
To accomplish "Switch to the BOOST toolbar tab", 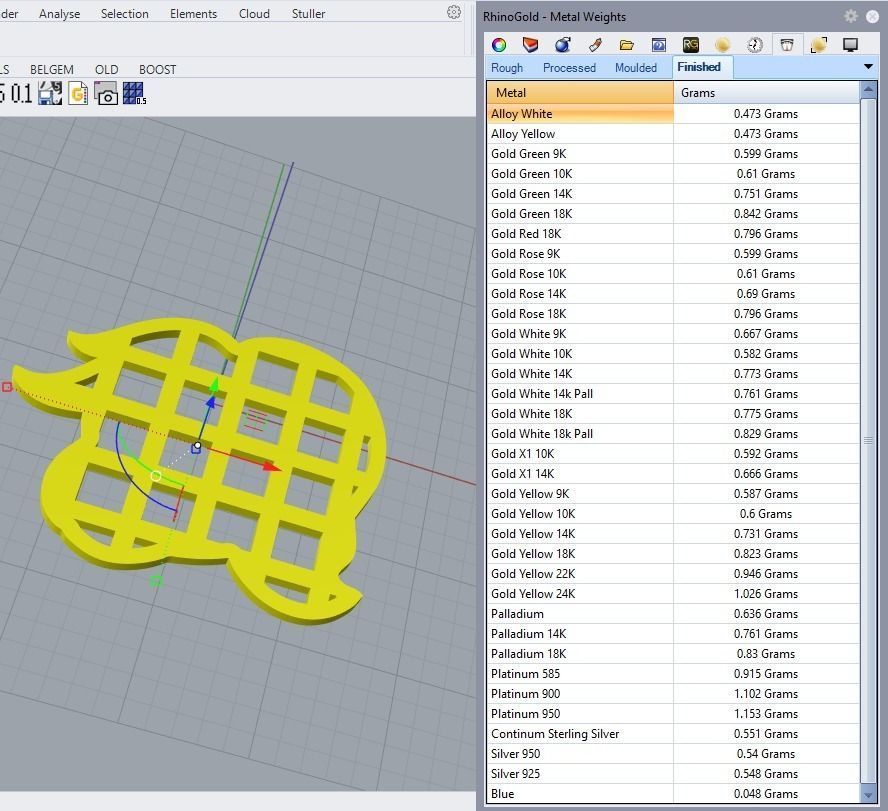I will tap(157, 70).
